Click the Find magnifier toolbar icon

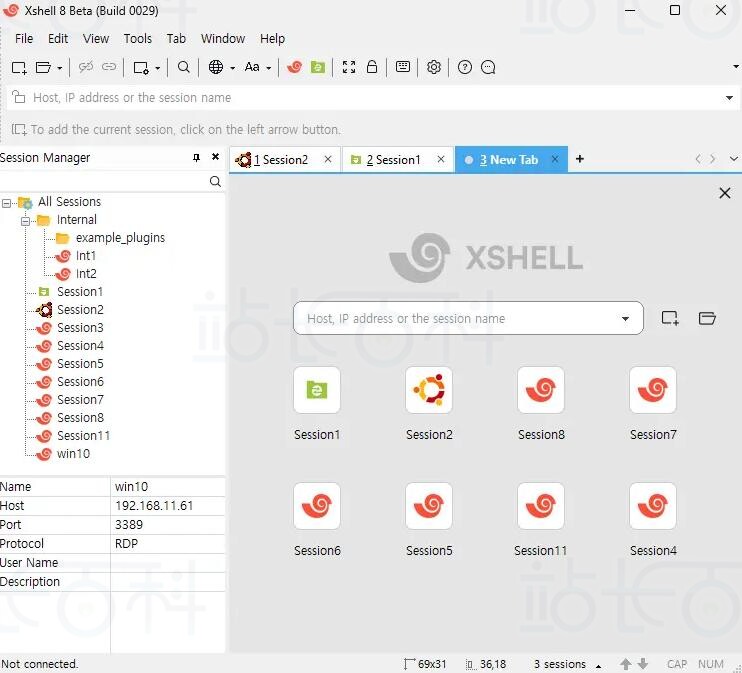(x=184, y=67)
